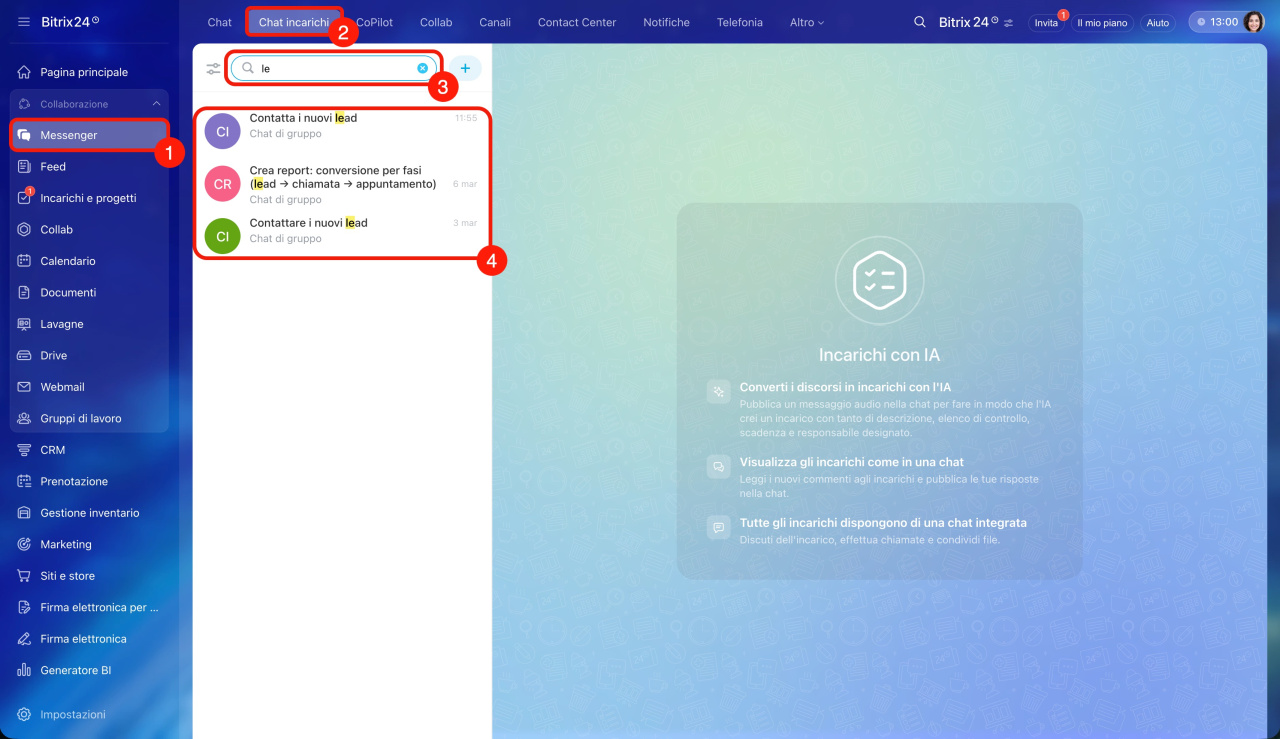The height and width of the screenshot is (739, 1280).
Task: Switch to the Contact Center tab
Action: (577, 22)
